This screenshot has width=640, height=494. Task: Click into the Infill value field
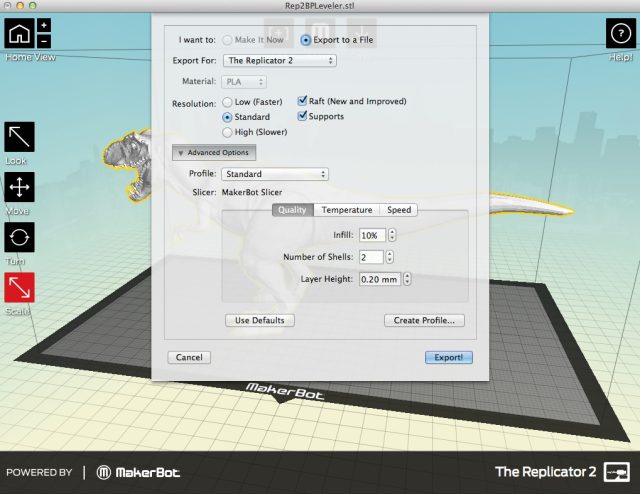click(372, 235)
